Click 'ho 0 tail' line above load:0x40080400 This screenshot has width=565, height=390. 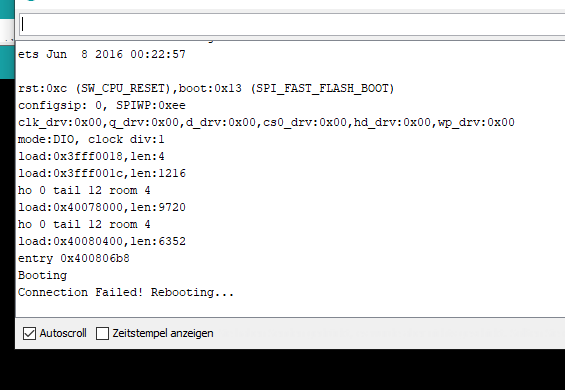[x=84, y=224]
